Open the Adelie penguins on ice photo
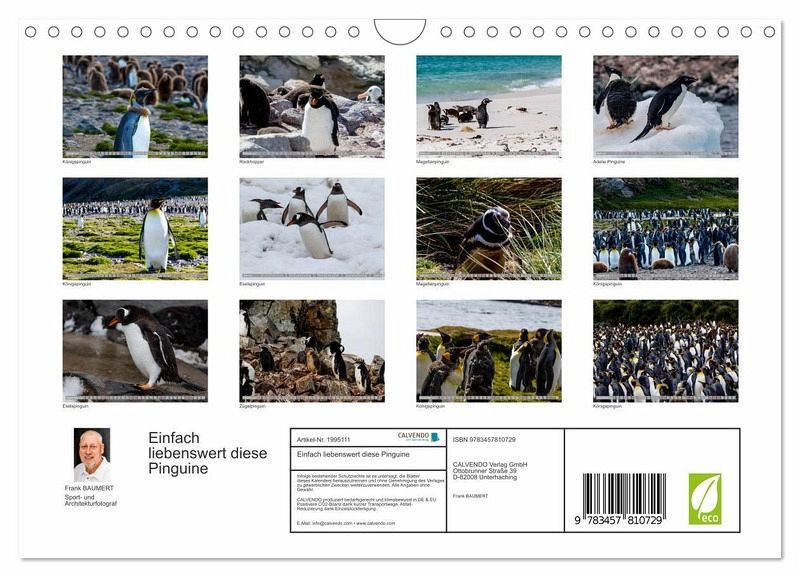Screen dimensions: 800x577 [665, 107]
